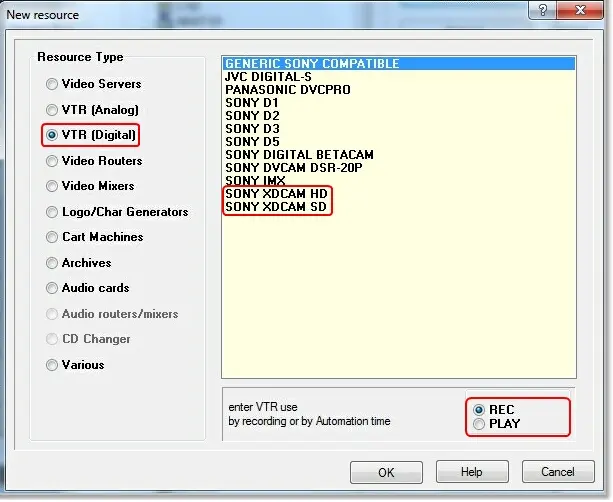Choose the Various resource type
The width and height of the screenshot is (613, 502).
[x=52, y=365]
